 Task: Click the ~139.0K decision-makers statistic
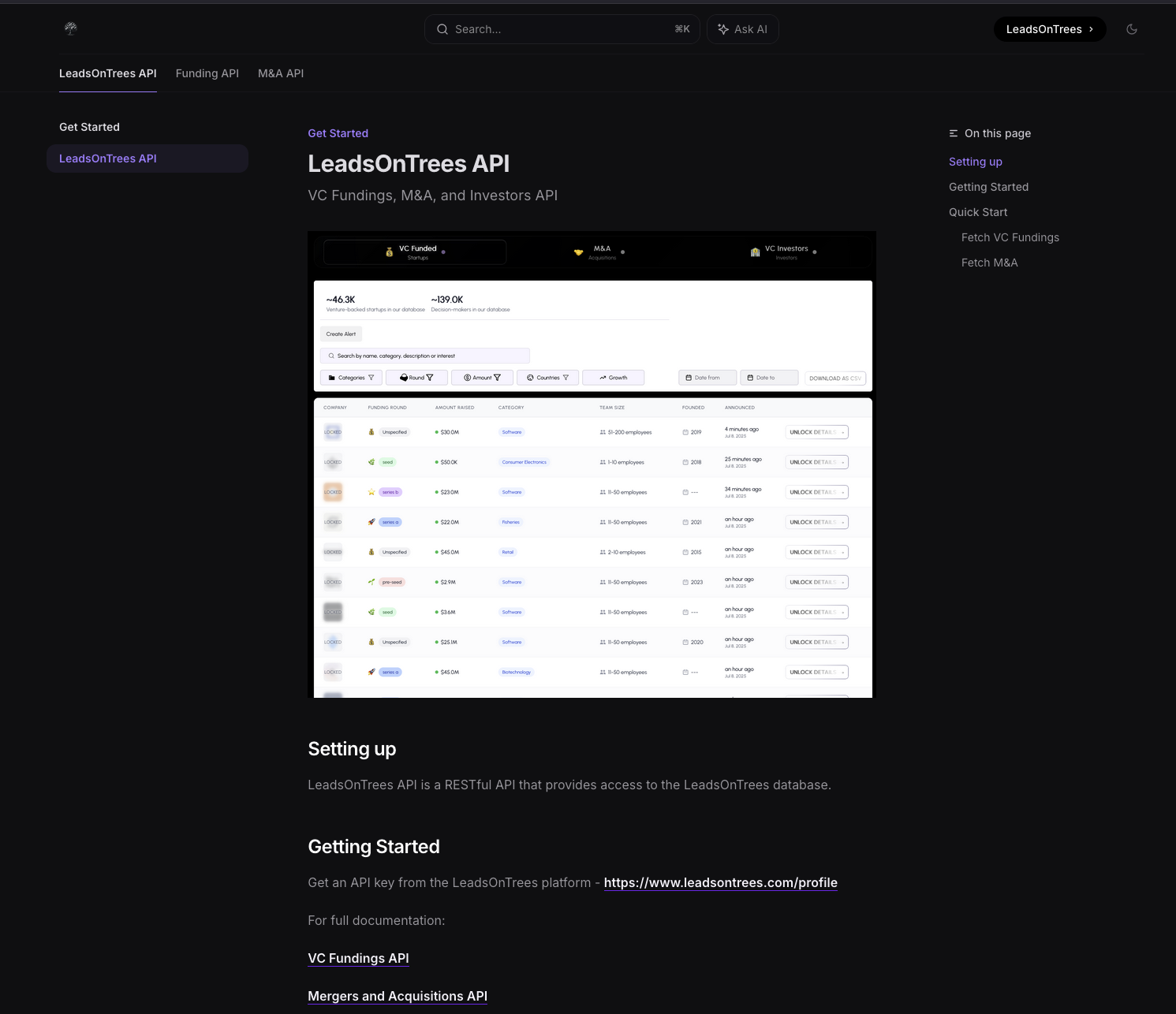pos(470,304)
